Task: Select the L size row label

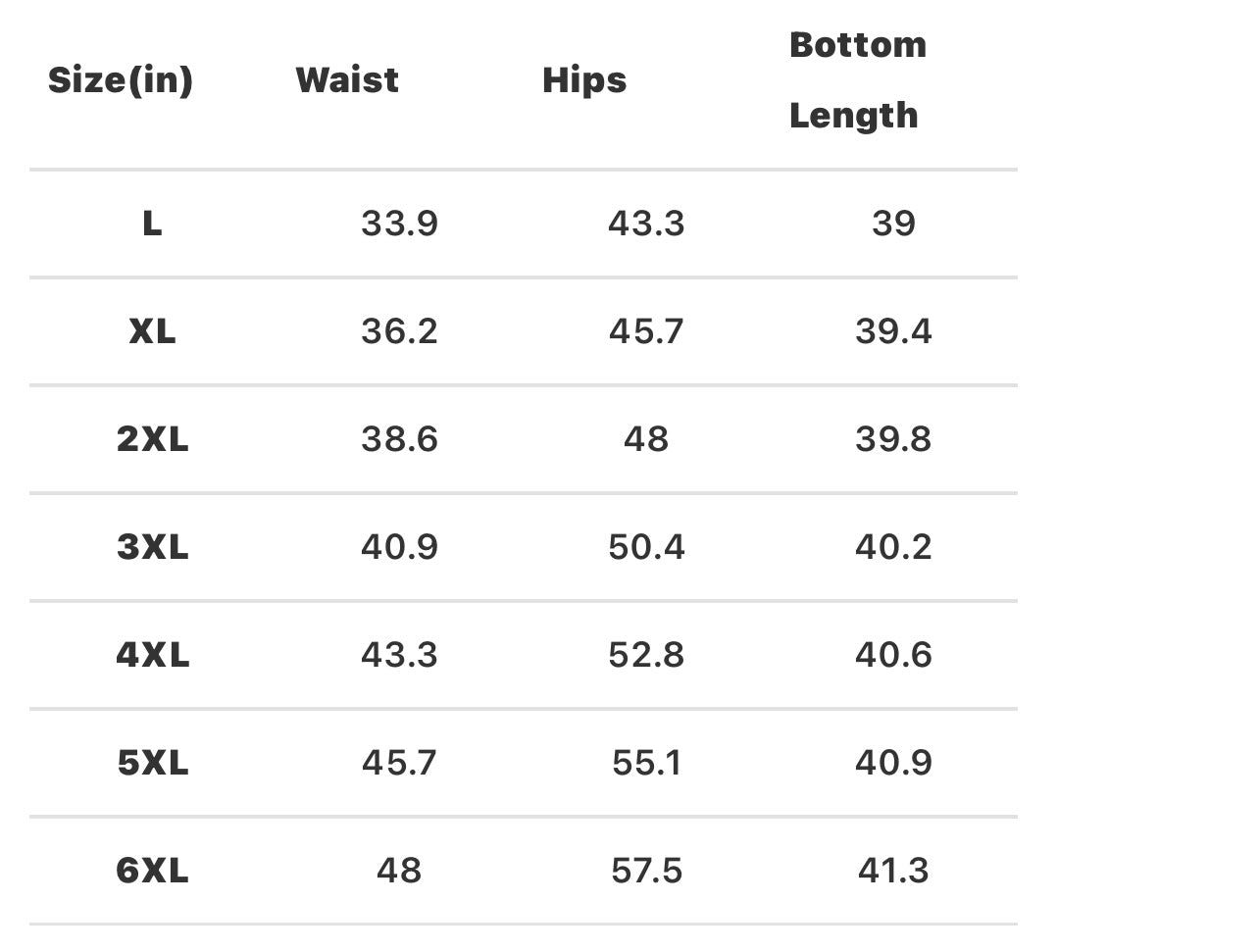Action: point(152,224)
